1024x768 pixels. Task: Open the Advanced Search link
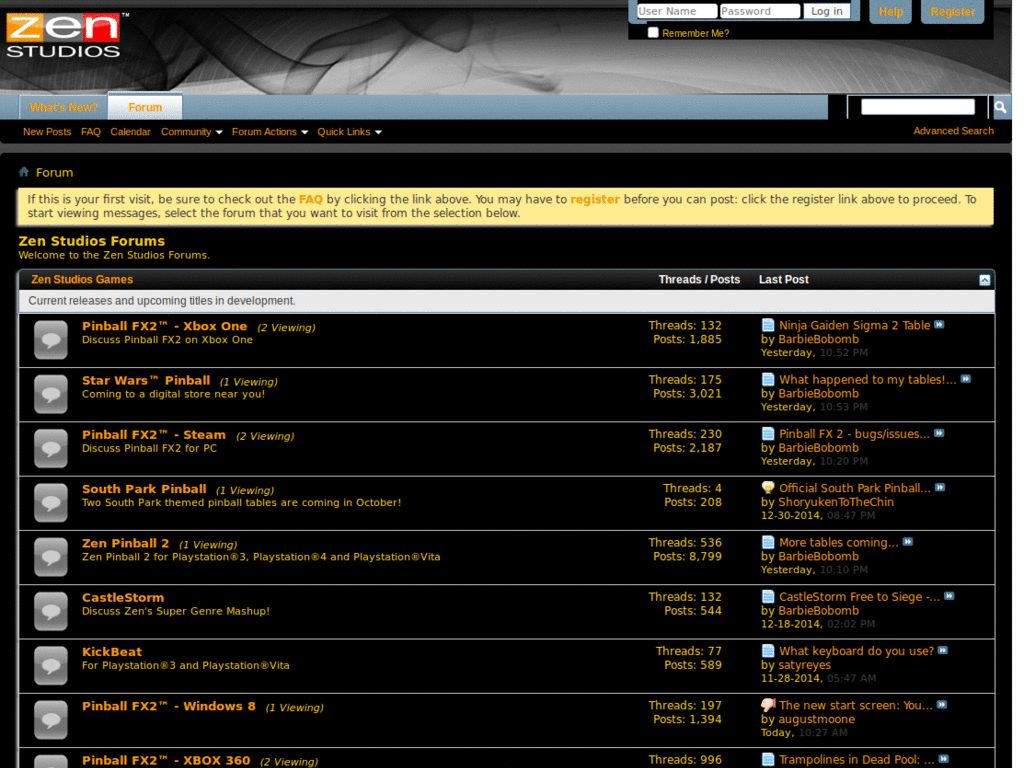953,131
